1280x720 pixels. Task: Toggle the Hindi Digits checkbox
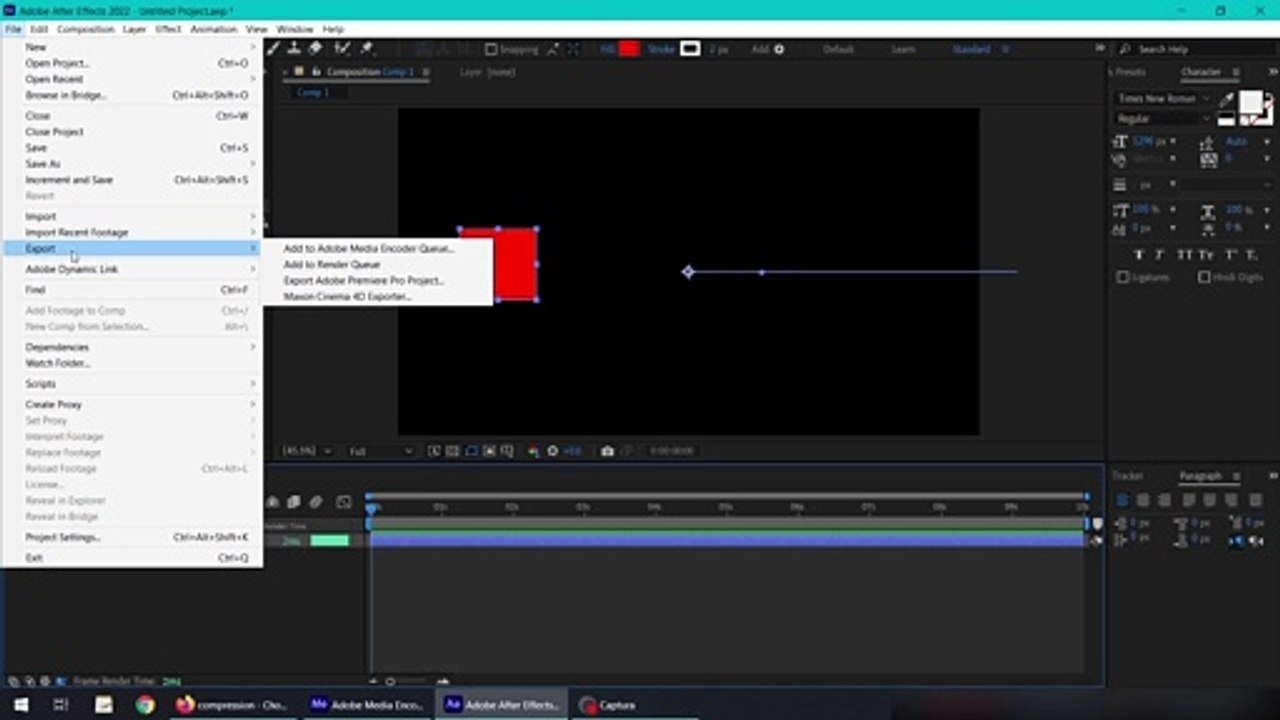[x=1204, y=277]
